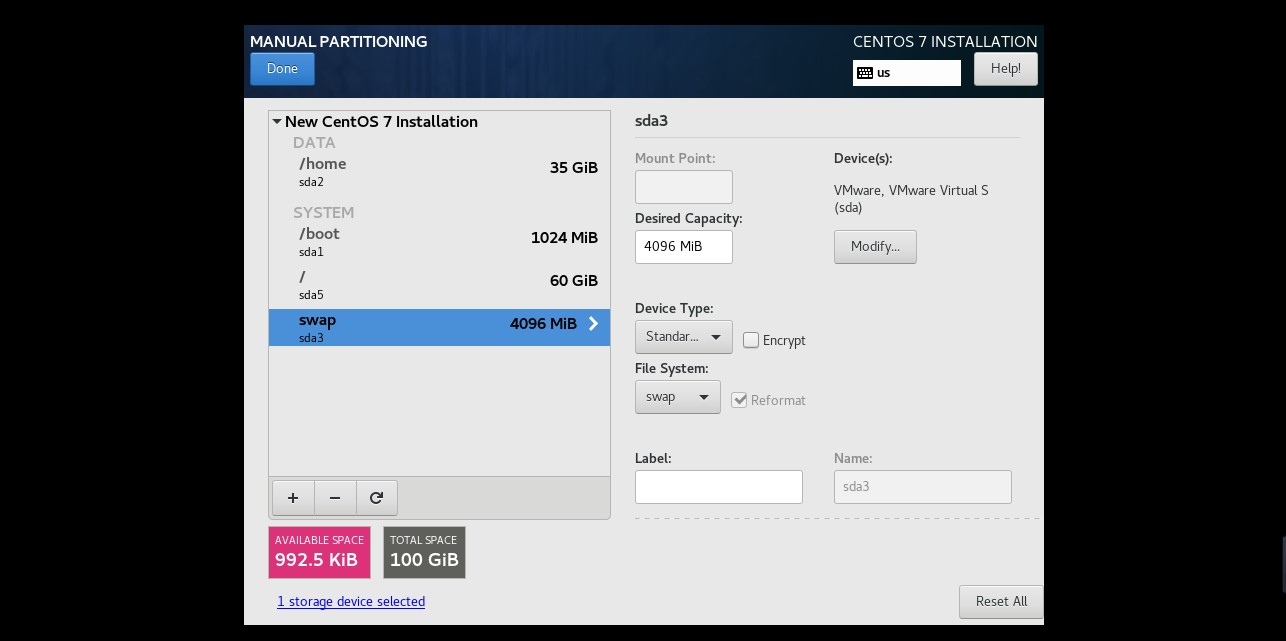This screenshot has width=1286, height=641.
Task: Click the arrow chevron on swap row
Action: tap(593, 324)
